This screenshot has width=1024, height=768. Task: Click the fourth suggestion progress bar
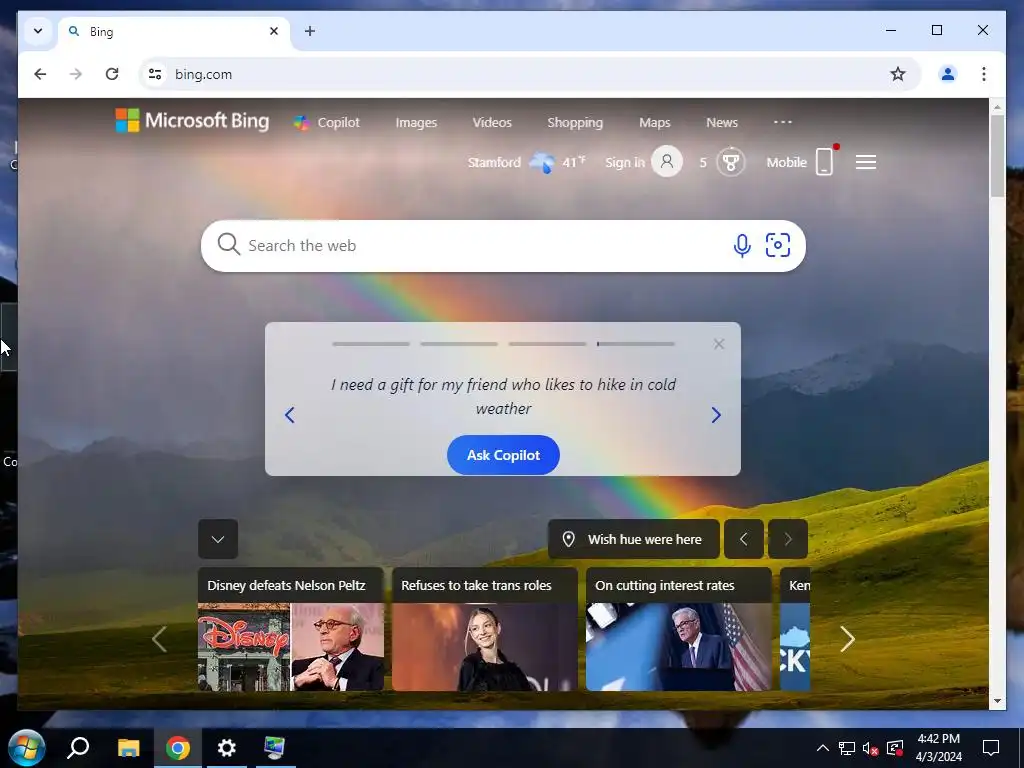click(635, 344)
